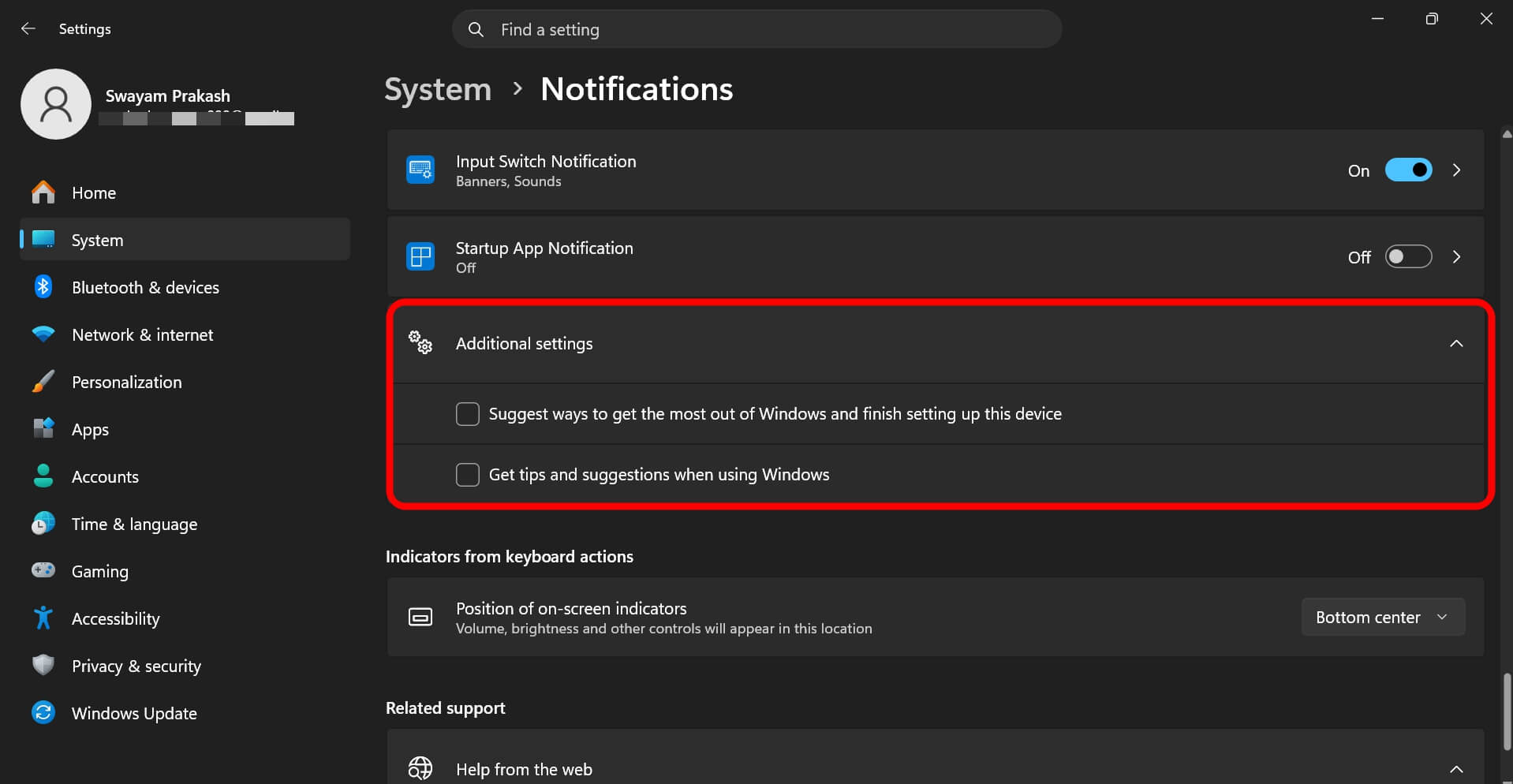Open Accessibility settings icon
1513x784 pixels.
pos(43,618)
